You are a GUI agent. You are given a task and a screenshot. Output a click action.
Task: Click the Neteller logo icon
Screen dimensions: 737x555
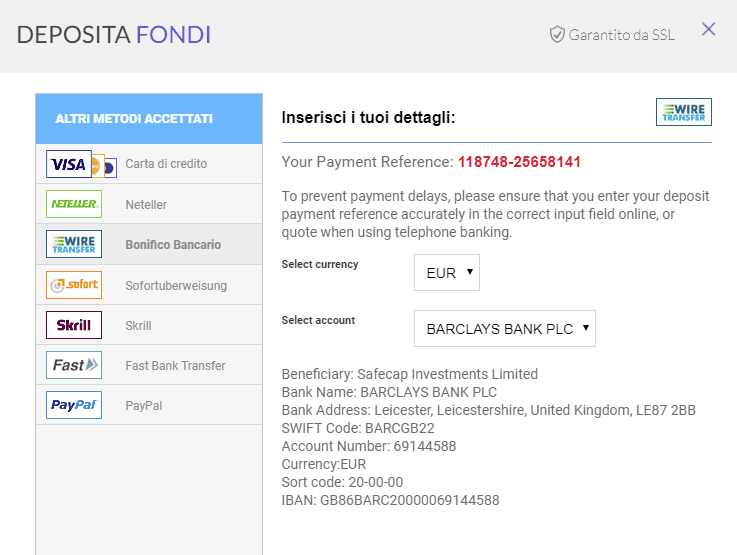tap(74, 204)
